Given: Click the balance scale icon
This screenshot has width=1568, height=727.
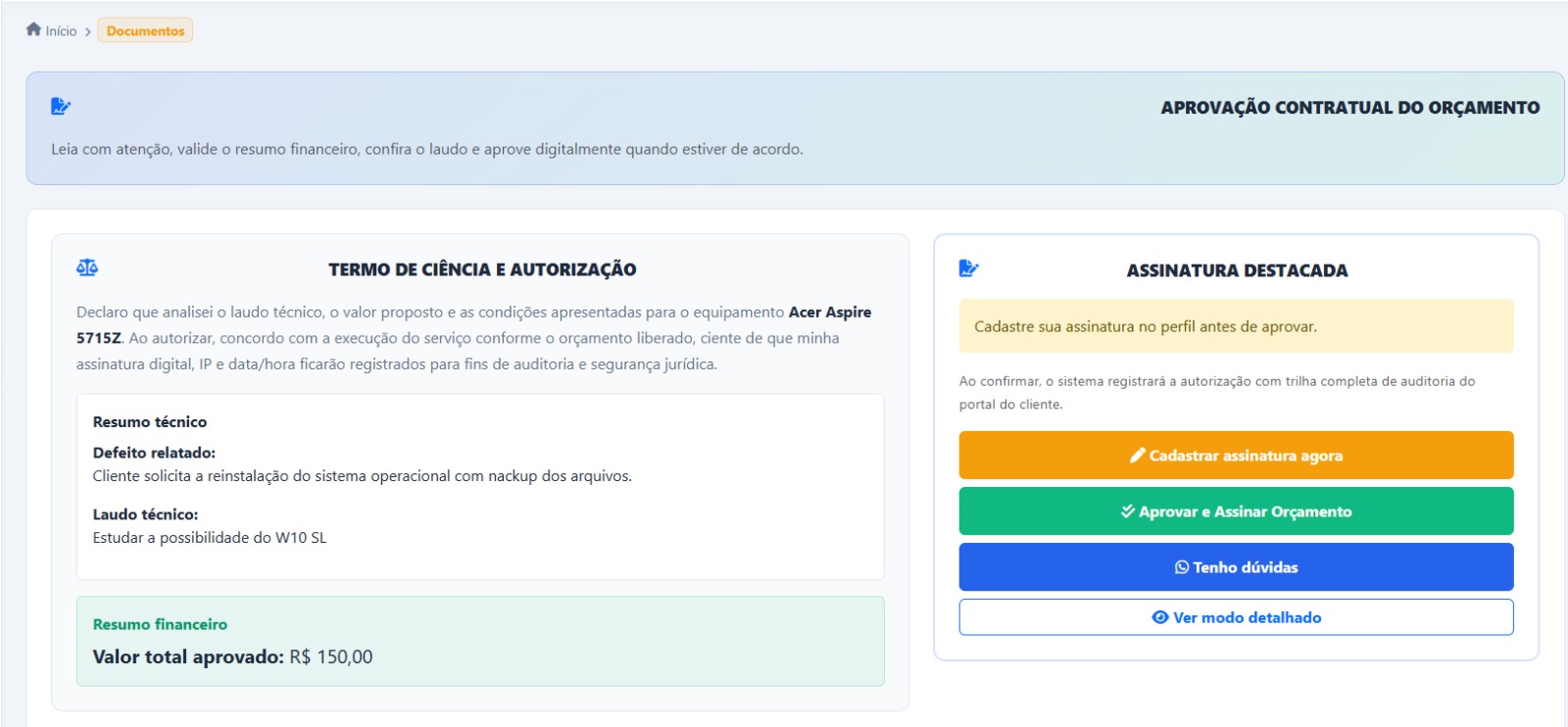Looking at the screenshot, I should 87,267.
